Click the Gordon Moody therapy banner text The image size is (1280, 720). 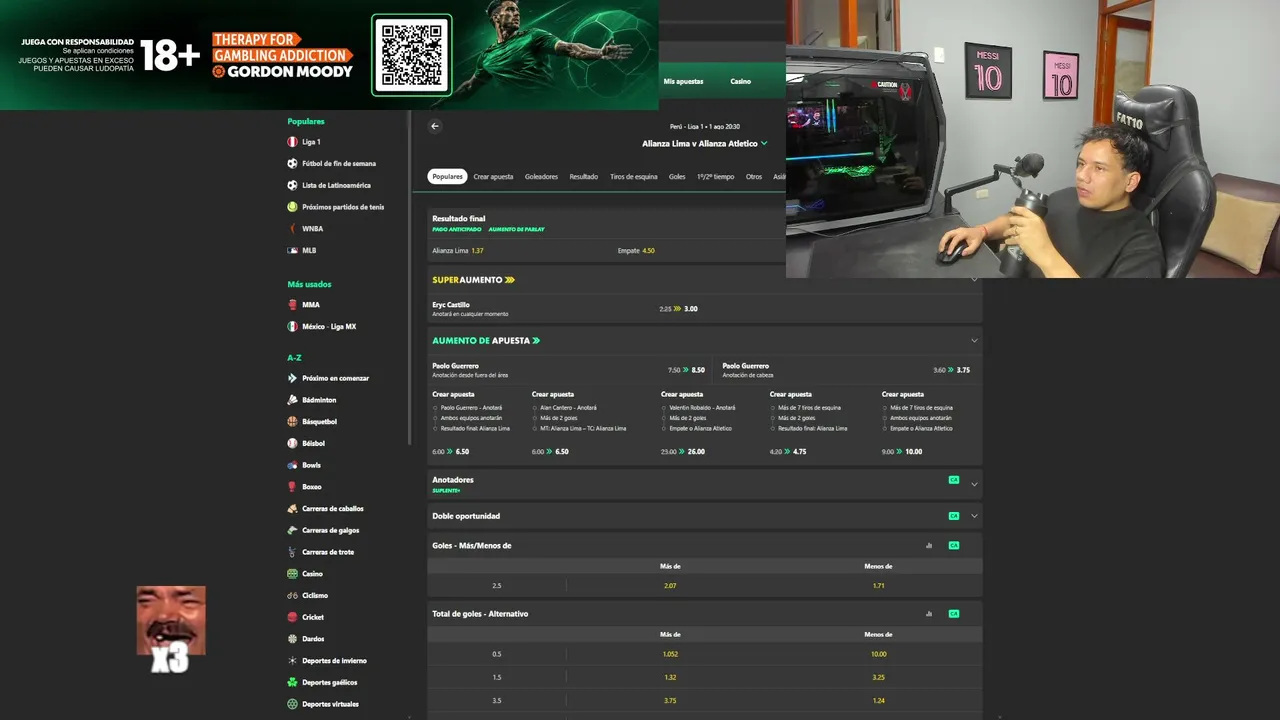[x=283, y=55]
